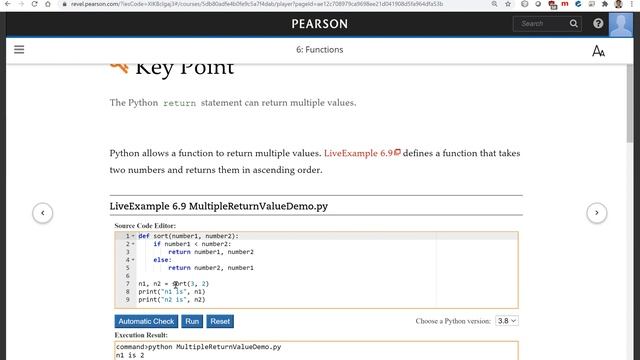The width and height of the screenshot is (640, 360).
Task: Click the 'Source Code Editor:' label
Action: (x=145, y=226)
